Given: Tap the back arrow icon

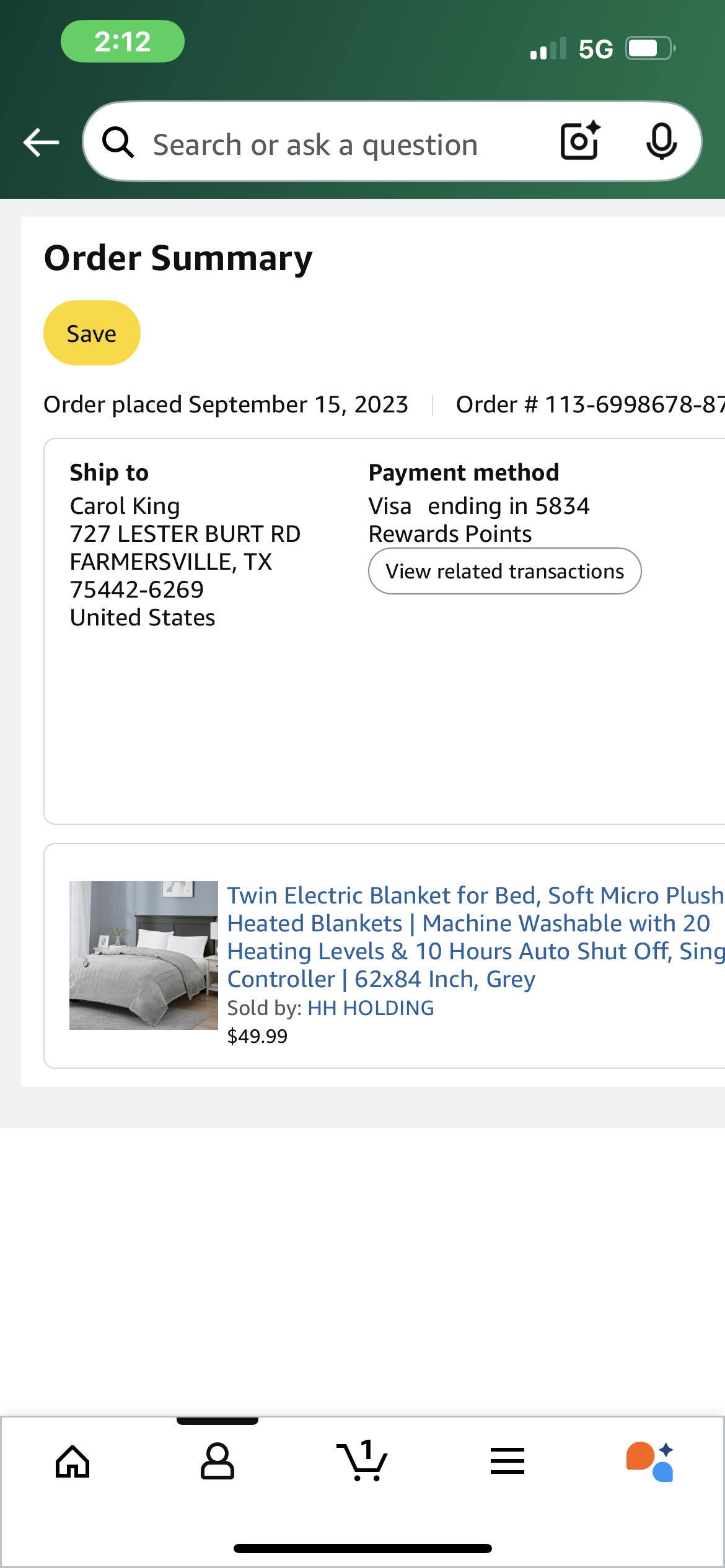Looking at the screenshot, I should point(41,142).
